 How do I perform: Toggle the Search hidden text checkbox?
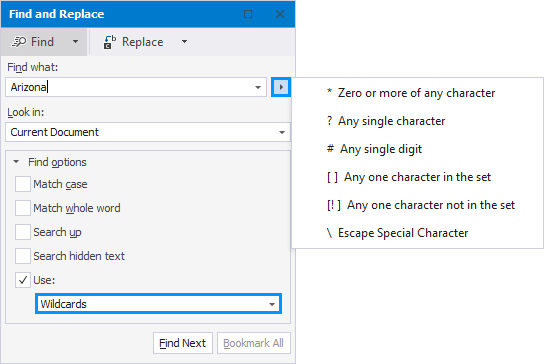coord(23,256)
